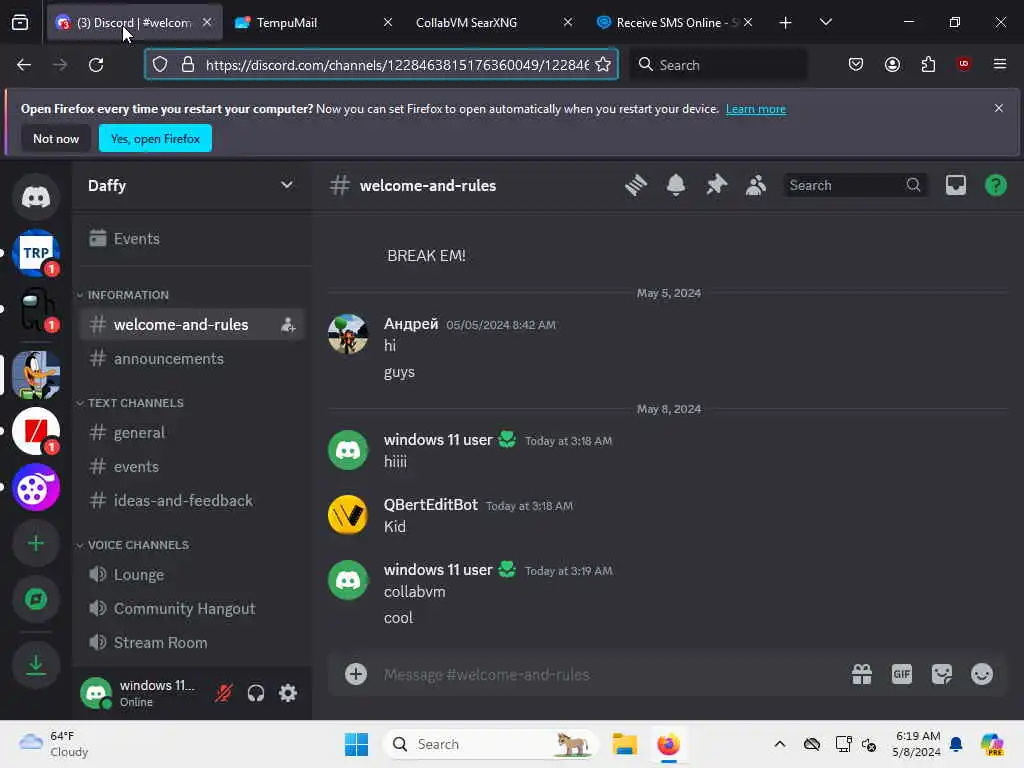Dismiss the Firefox startup notification bar
The height and width of the screenshot is (768, 1024).
[999, 108]
